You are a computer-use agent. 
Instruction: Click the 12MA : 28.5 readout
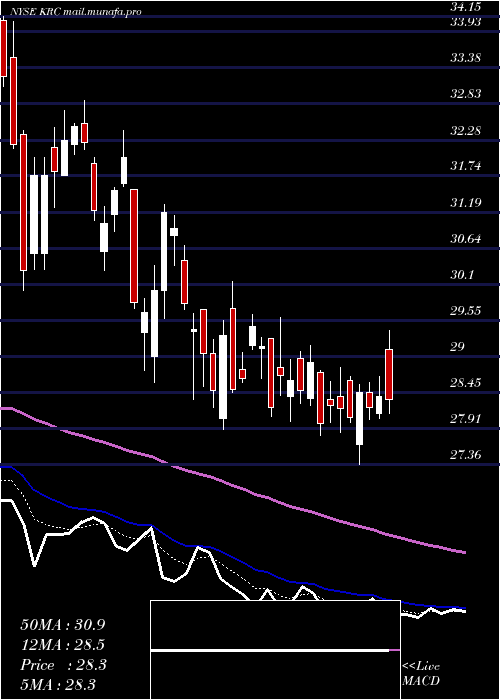pos(63,645)
